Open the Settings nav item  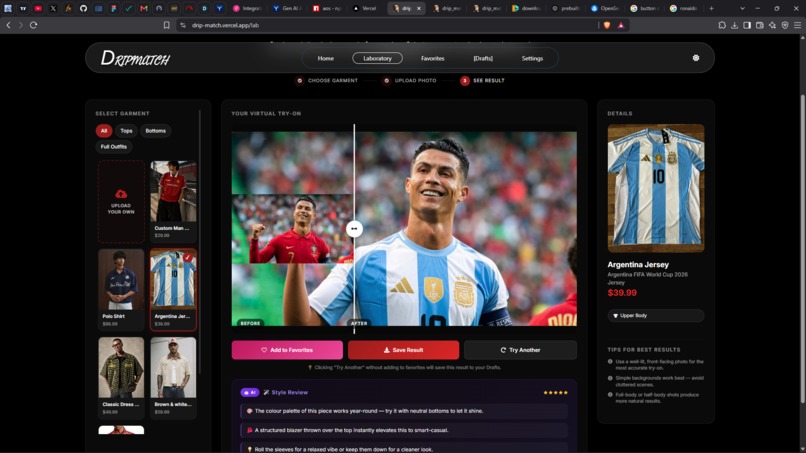[x=532, y=58]
